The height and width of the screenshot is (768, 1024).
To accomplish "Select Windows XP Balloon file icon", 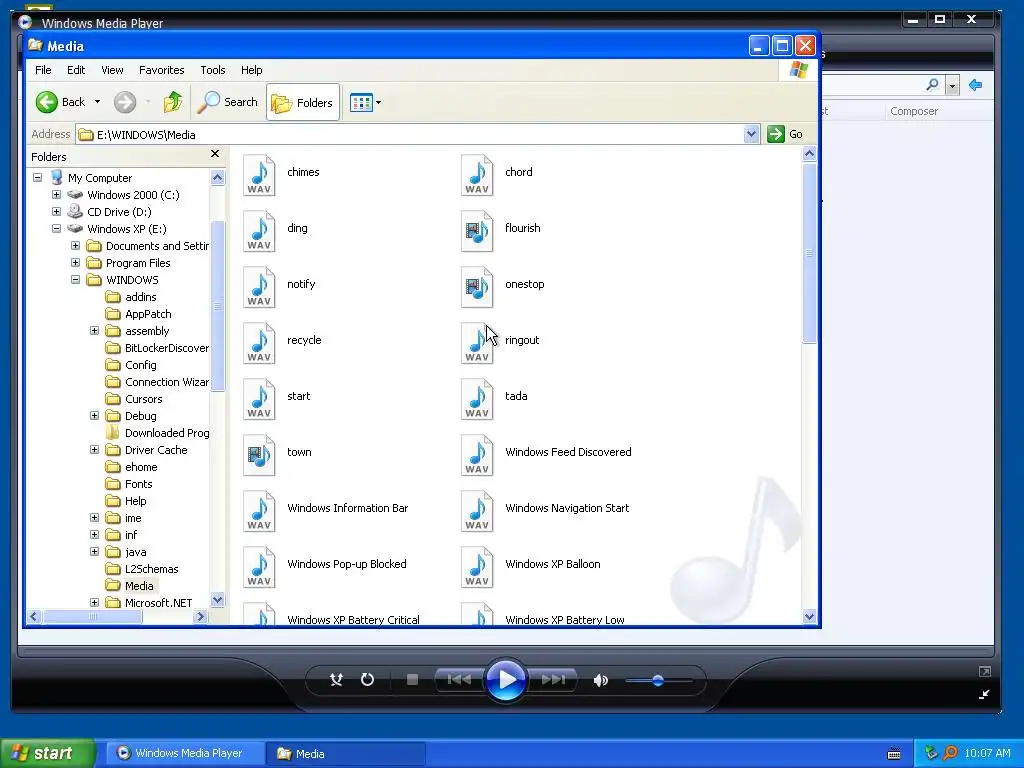I will tap(477, 568).
